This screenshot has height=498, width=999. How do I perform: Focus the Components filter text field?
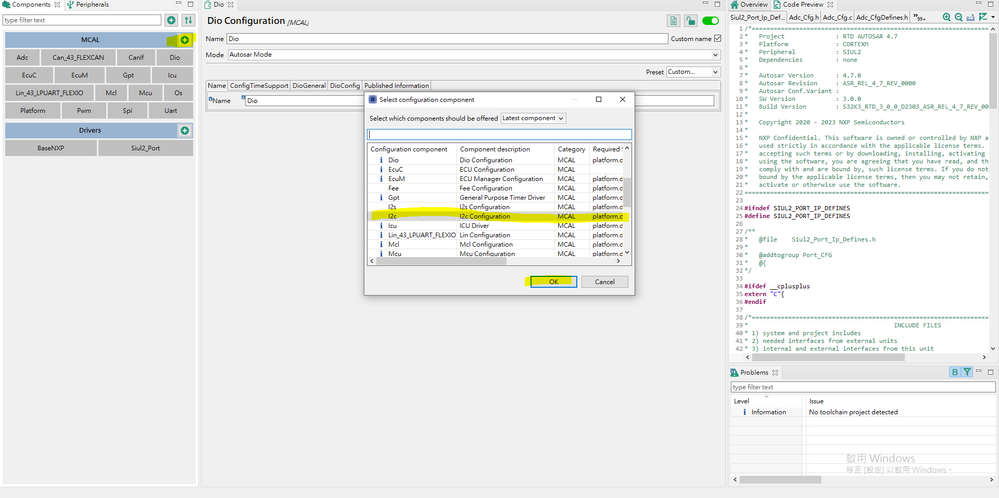coord(82,20)
